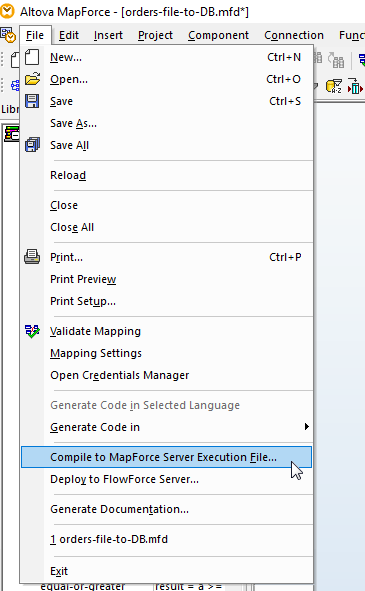Click the New document icon in File menu
The image size is (365, 591).
tap(32, 57)
